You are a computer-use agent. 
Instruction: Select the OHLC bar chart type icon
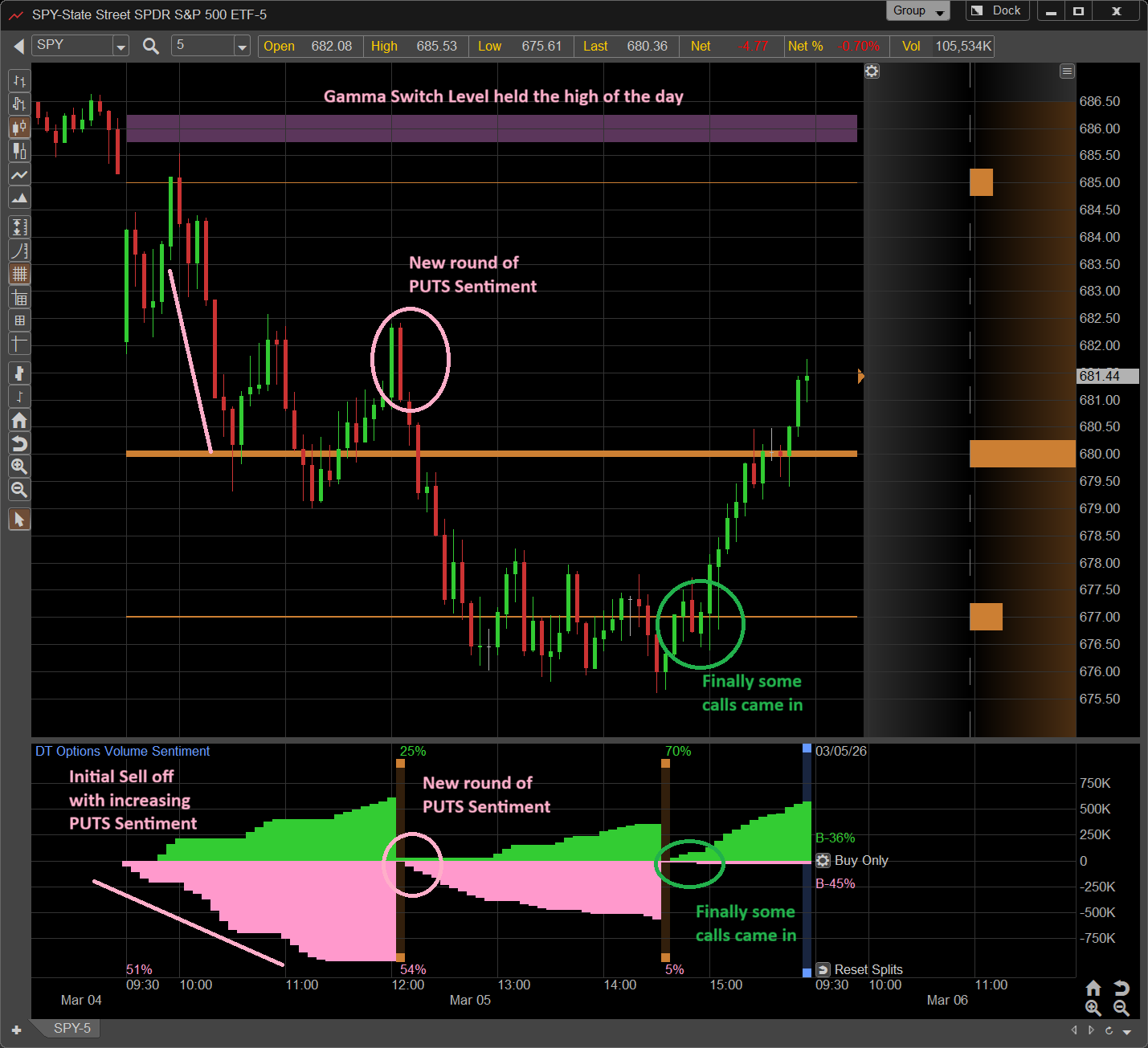coord(19,80)
